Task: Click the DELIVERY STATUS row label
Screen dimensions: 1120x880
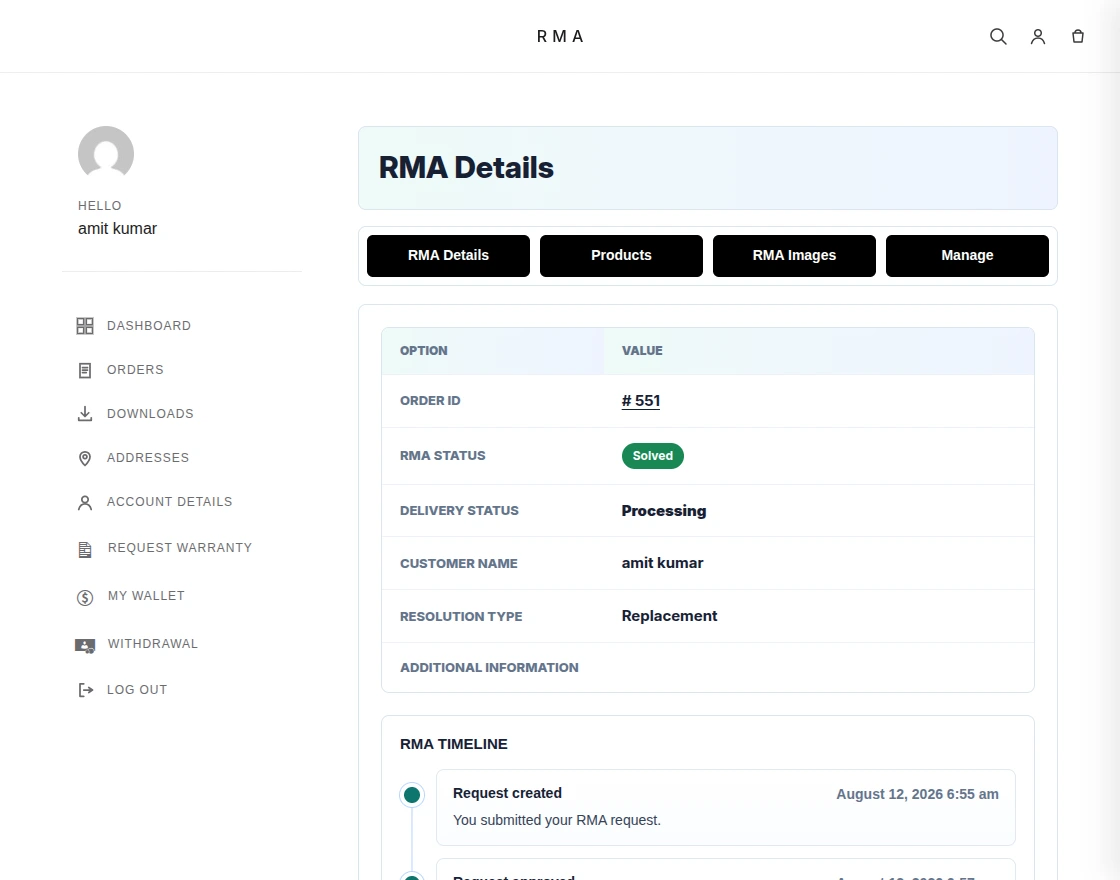Action: 459,511
